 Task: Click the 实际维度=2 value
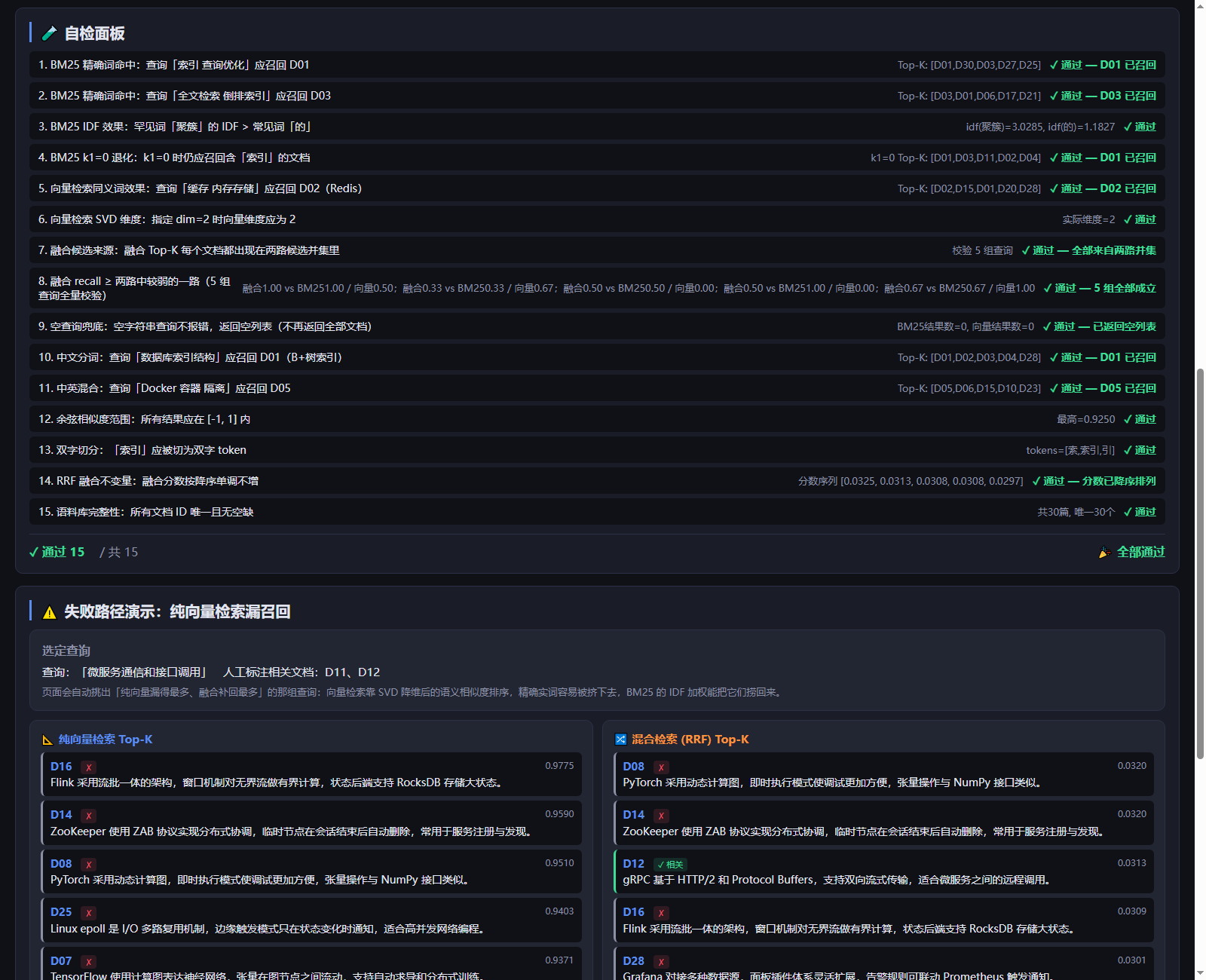tap(1088, 220)
